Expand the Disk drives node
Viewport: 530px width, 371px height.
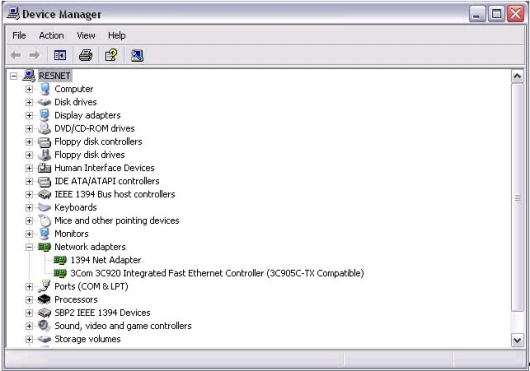[29, 102]
